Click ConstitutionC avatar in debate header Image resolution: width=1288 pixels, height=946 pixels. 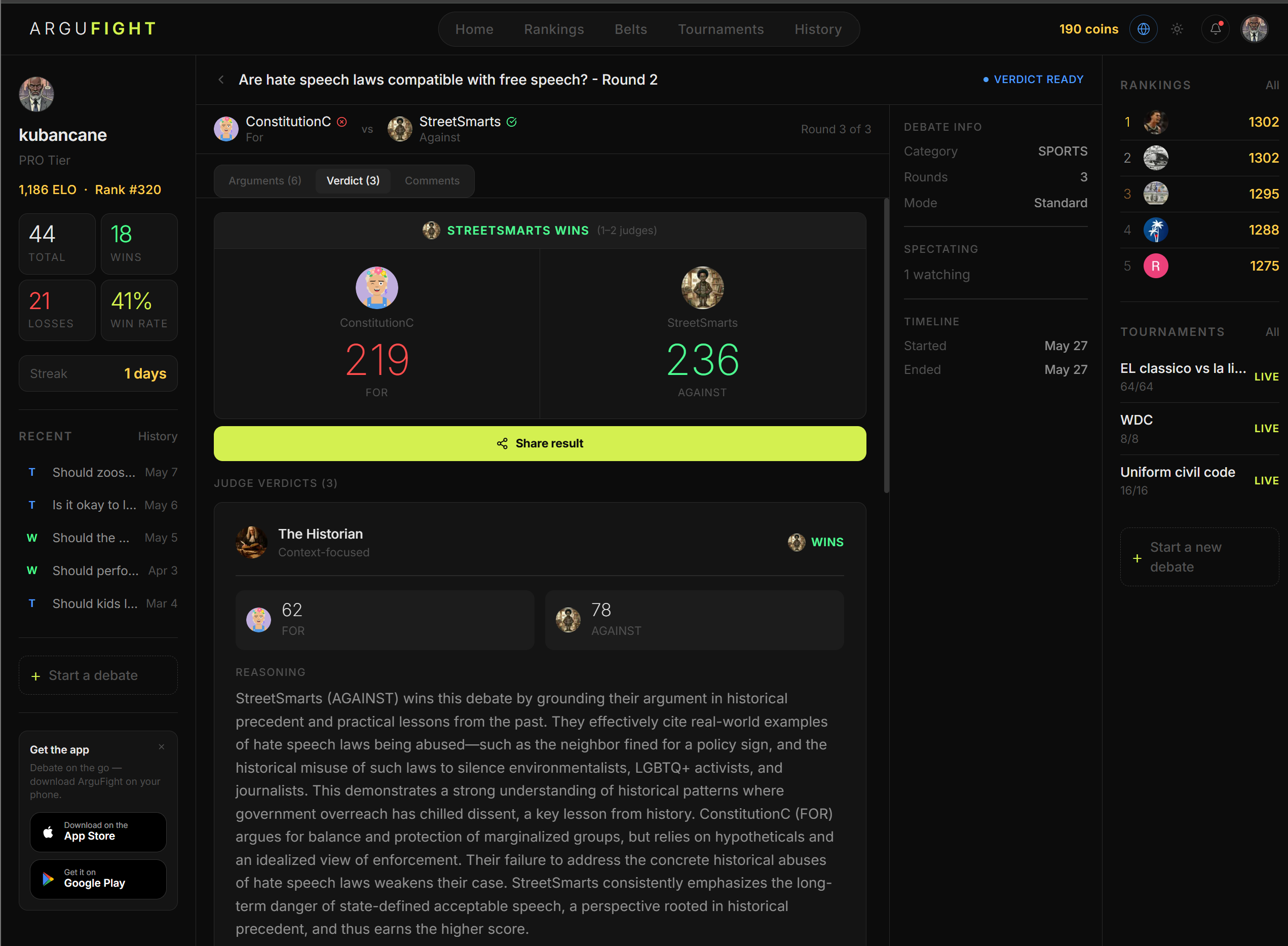(226, 129)
